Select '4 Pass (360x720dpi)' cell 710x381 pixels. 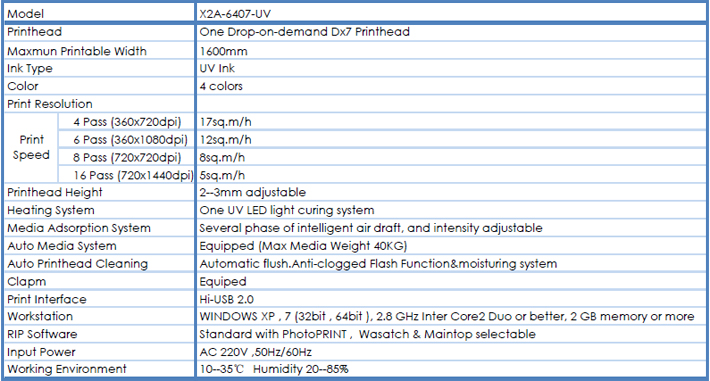(x=126, y=122)
